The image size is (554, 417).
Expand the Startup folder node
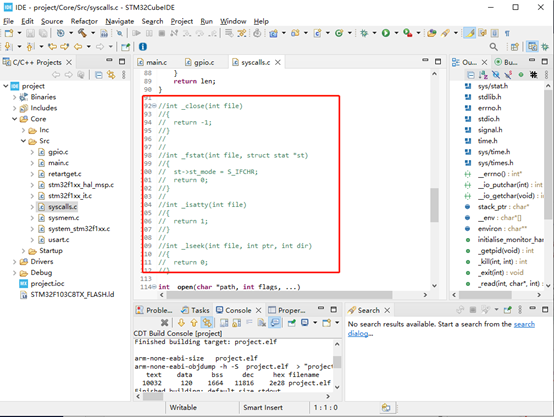23,251
